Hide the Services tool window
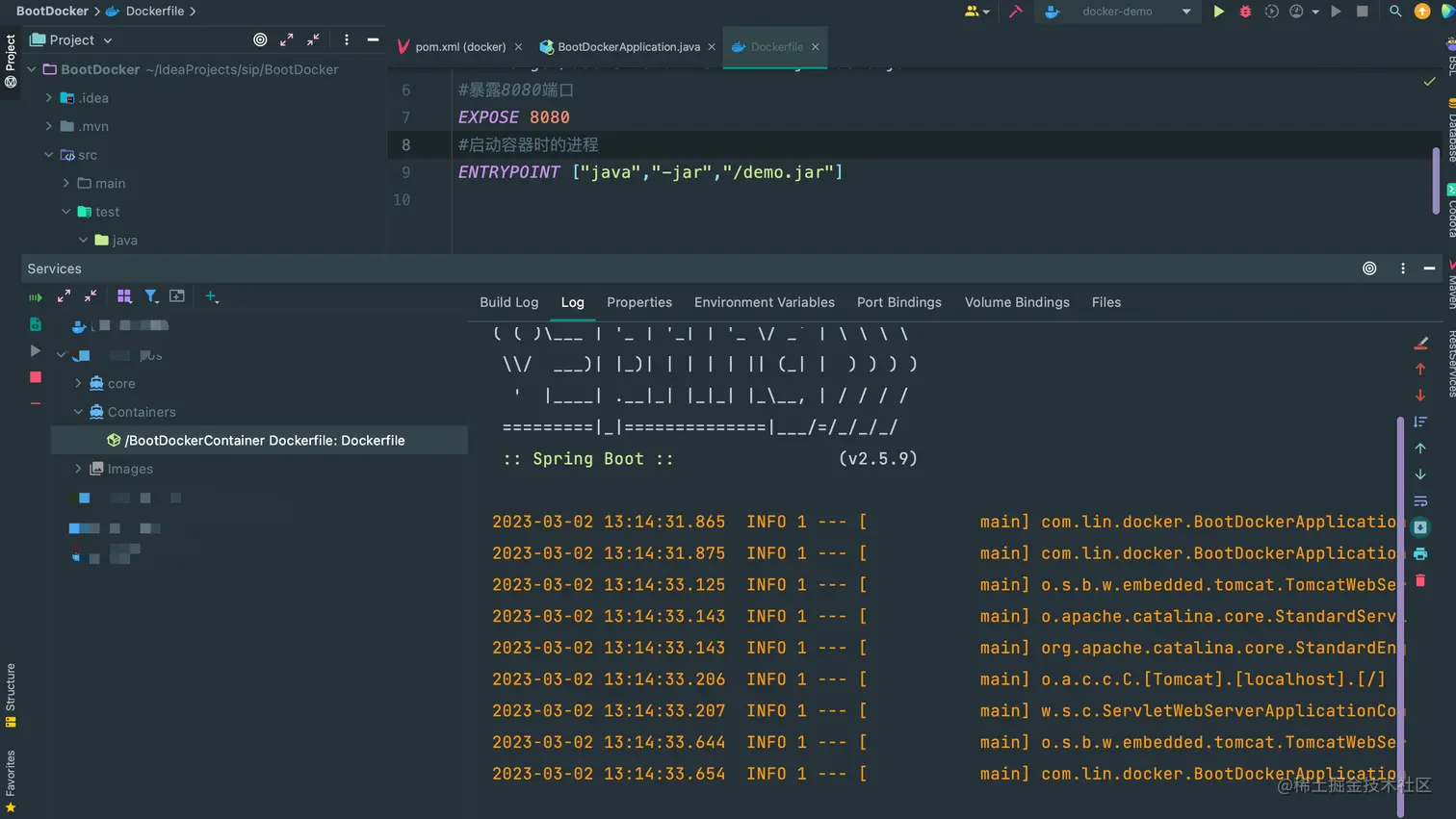Viewport: 1456px width, 819px height. (x=1429, y=269)
